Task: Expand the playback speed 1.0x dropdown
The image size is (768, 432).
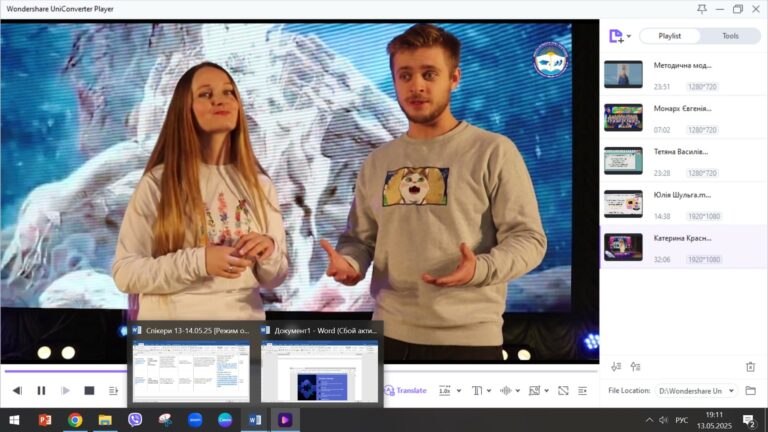Action: 449,391
